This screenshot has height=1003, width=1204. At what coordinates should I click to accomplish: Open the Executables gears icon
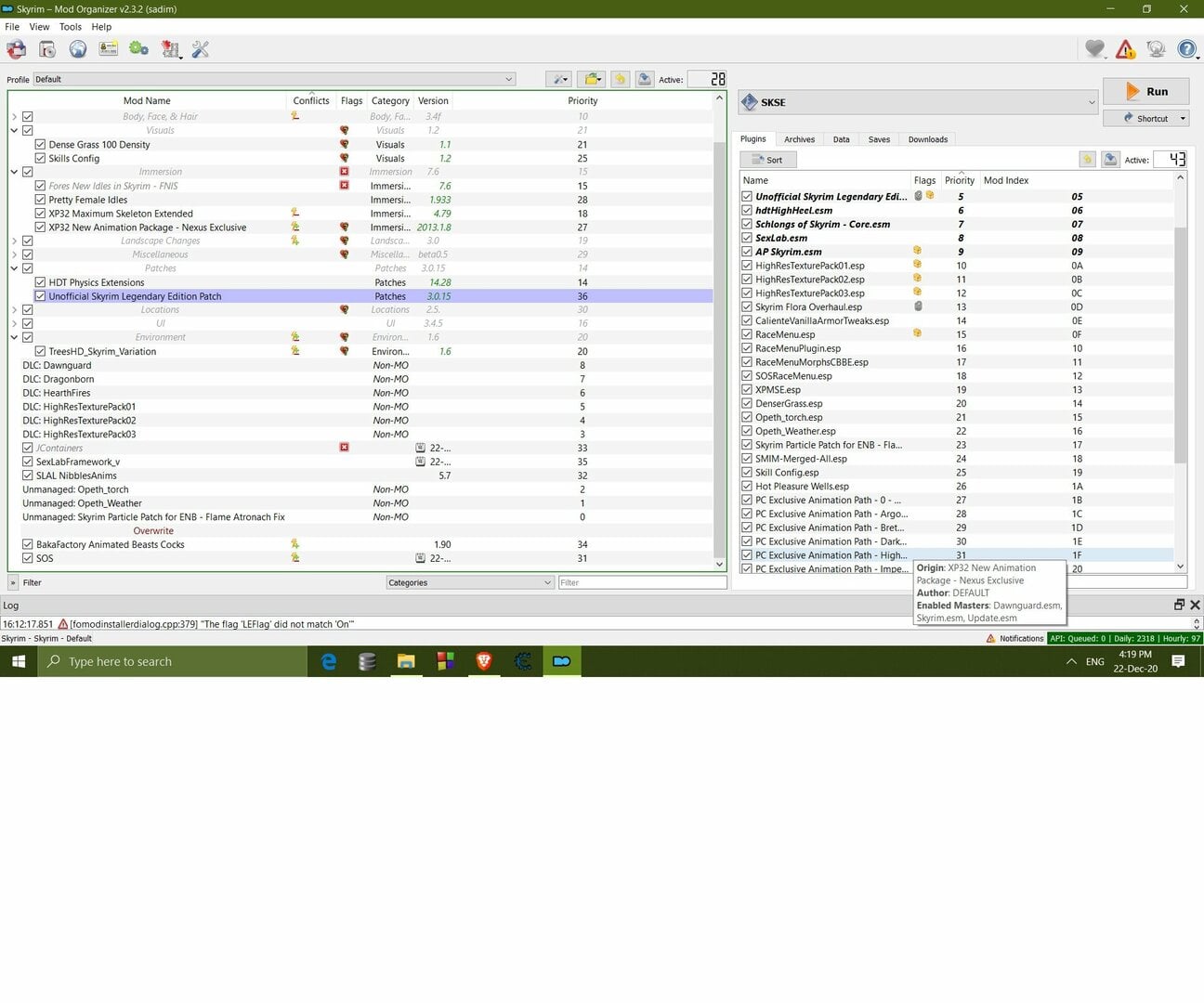(139, 49)
